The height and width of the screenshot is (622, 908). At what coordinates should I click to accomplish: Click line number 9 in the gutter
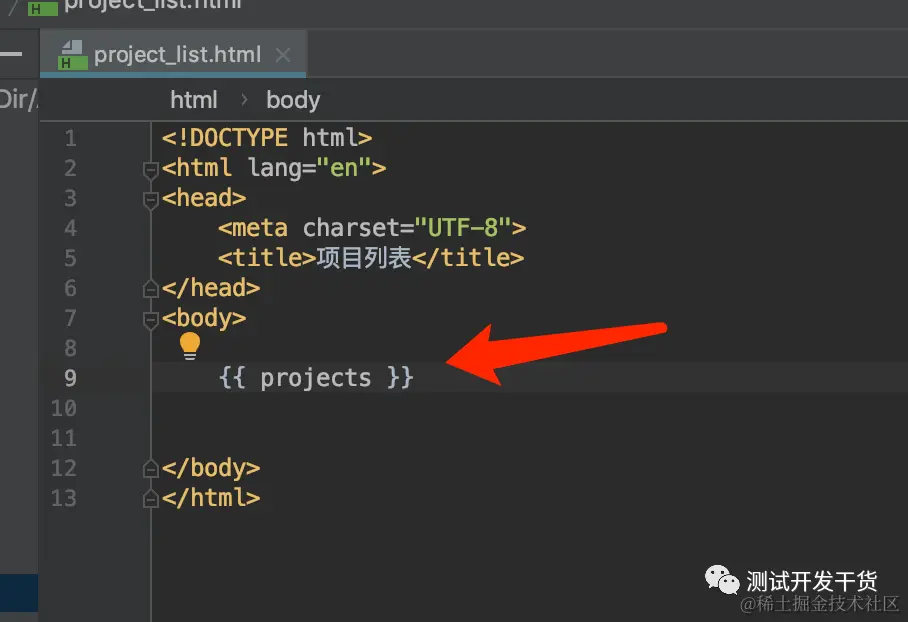(x=70, y=378)
